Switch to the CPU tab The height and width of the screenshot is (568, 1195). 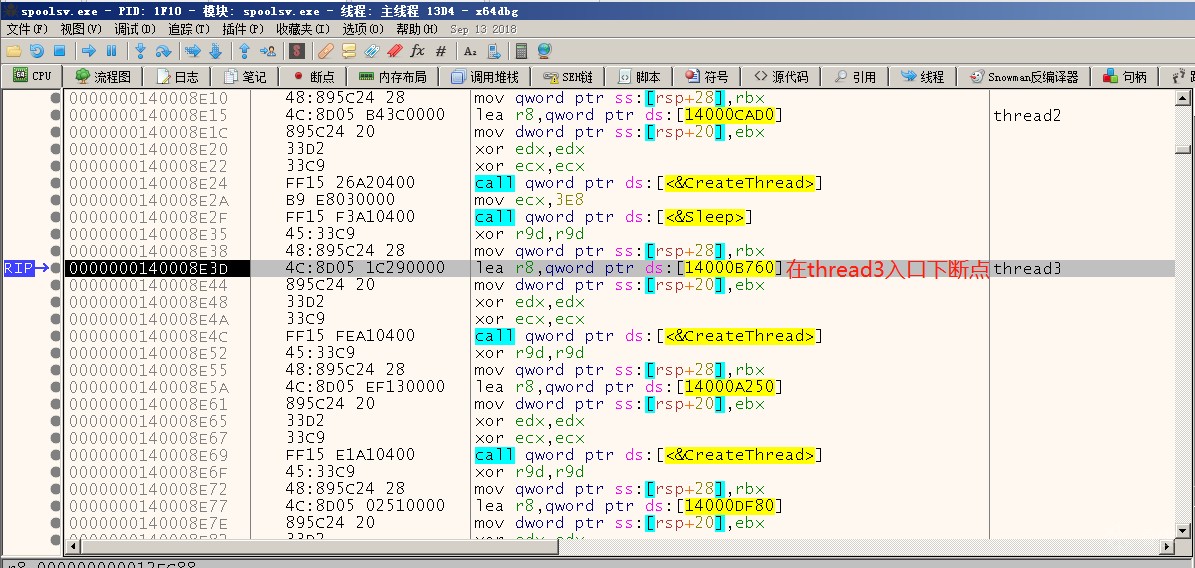pyautogui.click(x=32, y=76)
